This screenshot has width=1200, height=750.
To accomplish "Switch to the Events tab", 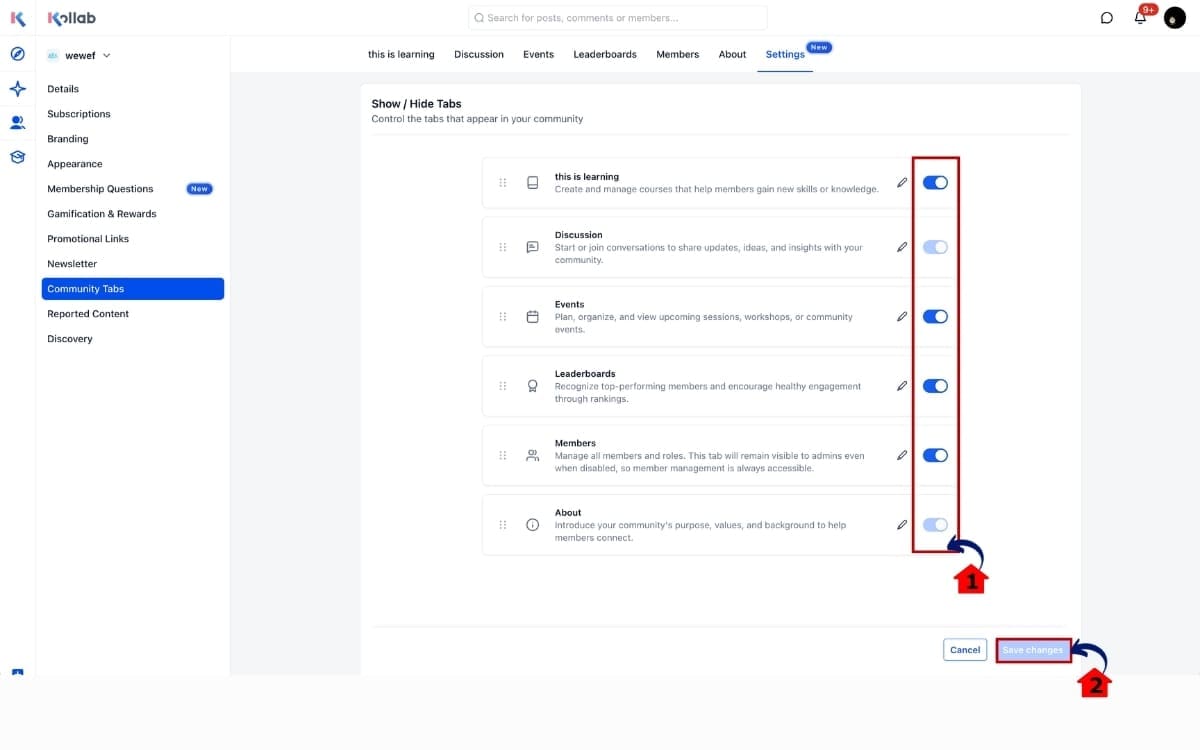I will (538, 54).
